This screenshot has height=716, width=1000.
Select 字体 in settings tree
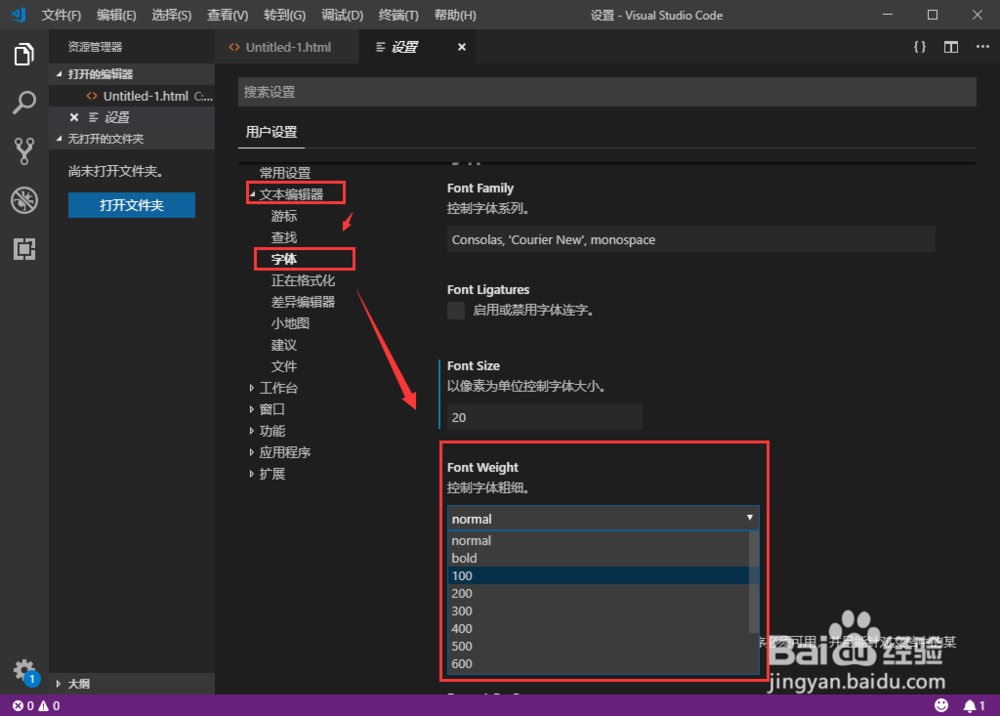[284, 259]
